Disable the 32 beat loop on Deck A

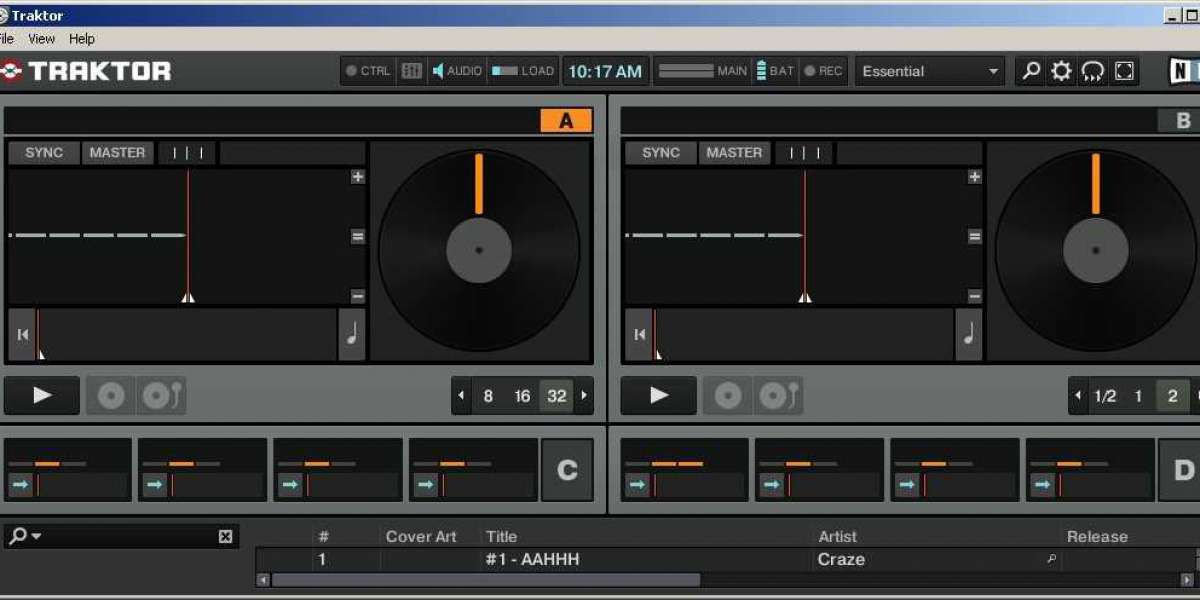(557, 396)
